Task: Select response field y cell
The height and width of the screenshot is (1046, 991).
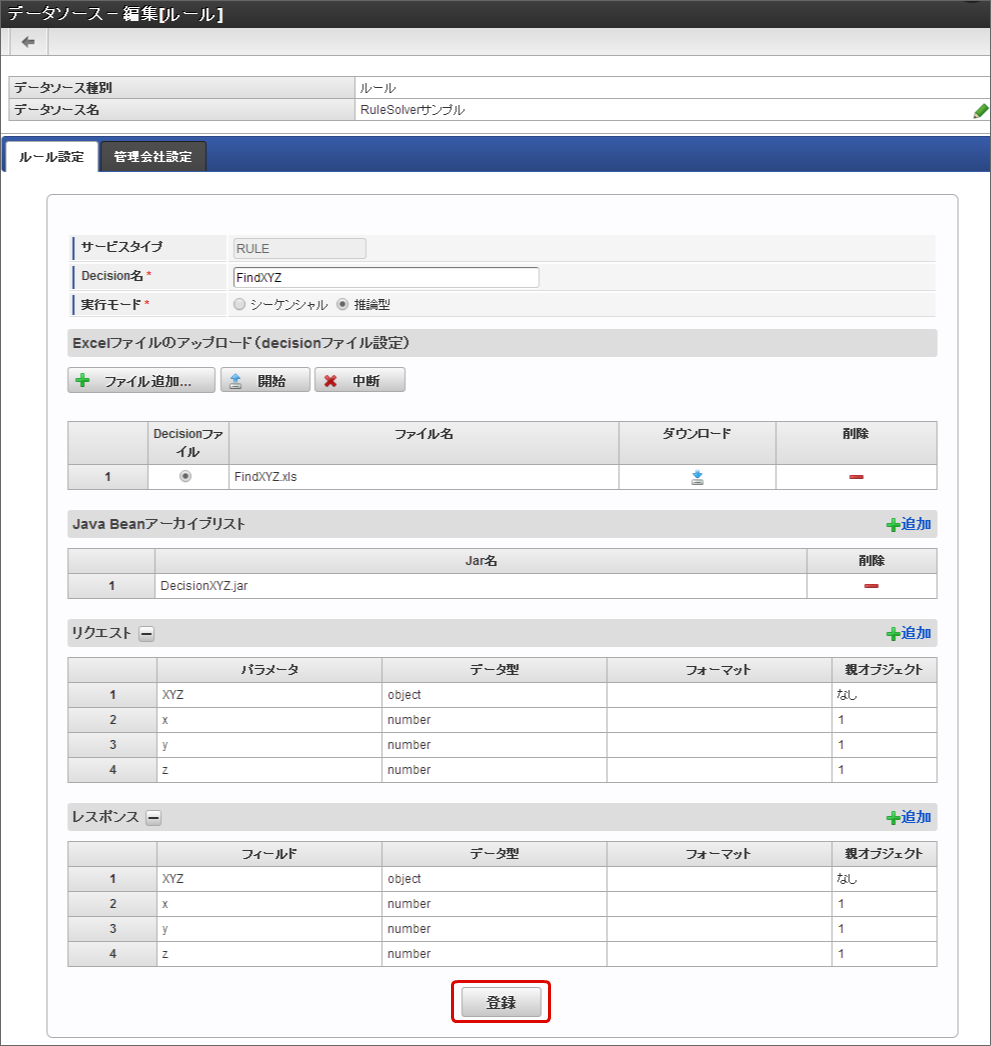Action: pos(269,929)
